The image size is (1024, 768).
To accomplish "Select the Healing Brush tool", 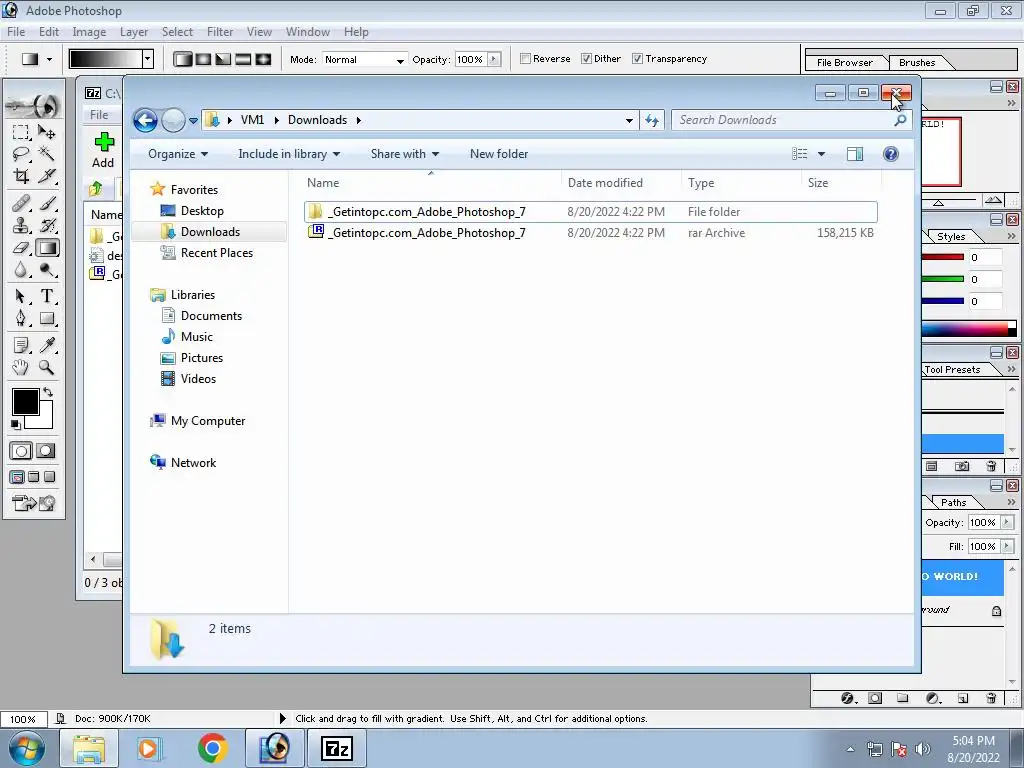I will point(21,203).
